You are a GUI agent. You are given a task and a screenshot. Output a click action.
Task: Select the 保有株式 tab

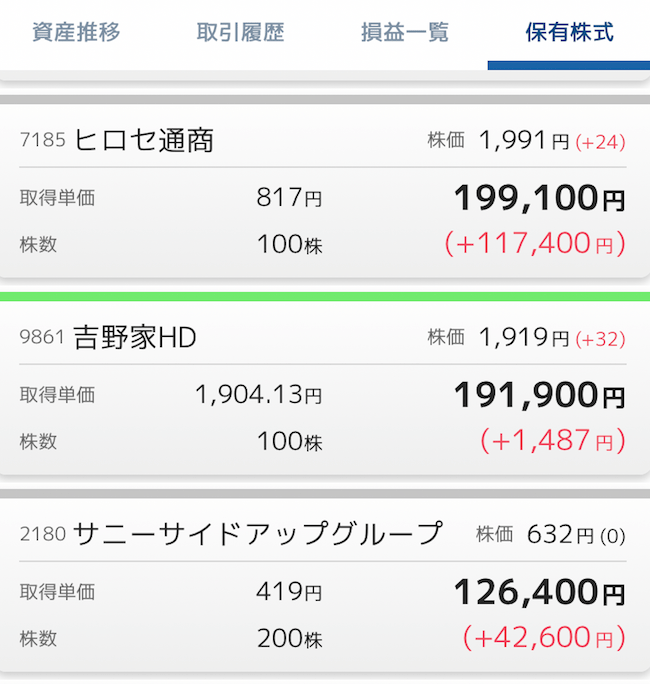[x=569, y=32]
